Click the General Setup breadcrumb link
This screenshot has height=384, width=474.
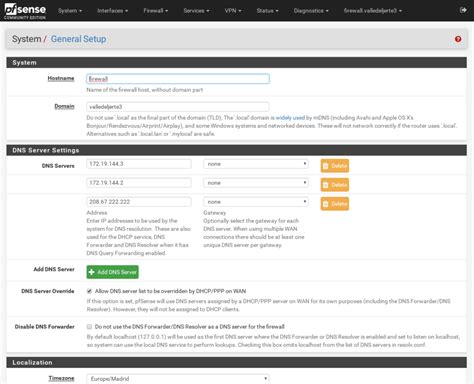coord(79,39)
